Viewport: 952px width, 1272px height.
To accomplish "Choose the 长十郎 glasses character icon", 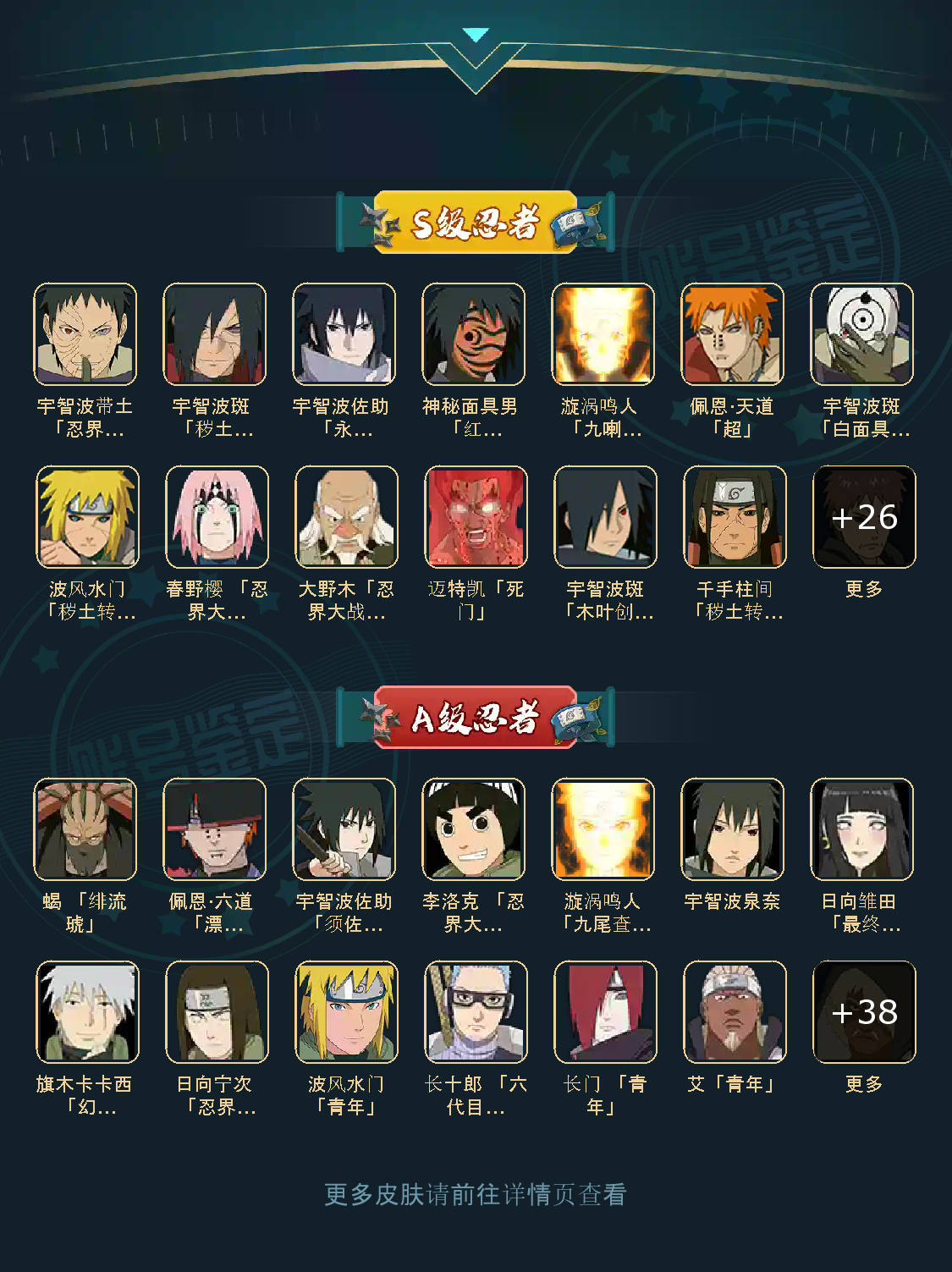I will pyautogui.click(x=476, y=1012).
